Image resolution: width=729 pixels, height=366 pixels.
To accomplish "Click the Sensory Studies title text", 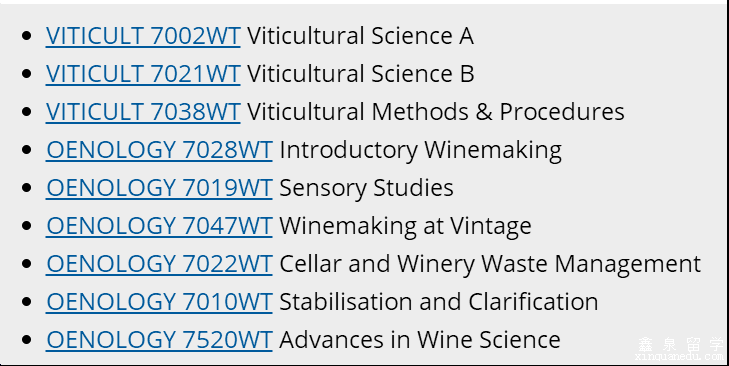I will coord(366,189).
